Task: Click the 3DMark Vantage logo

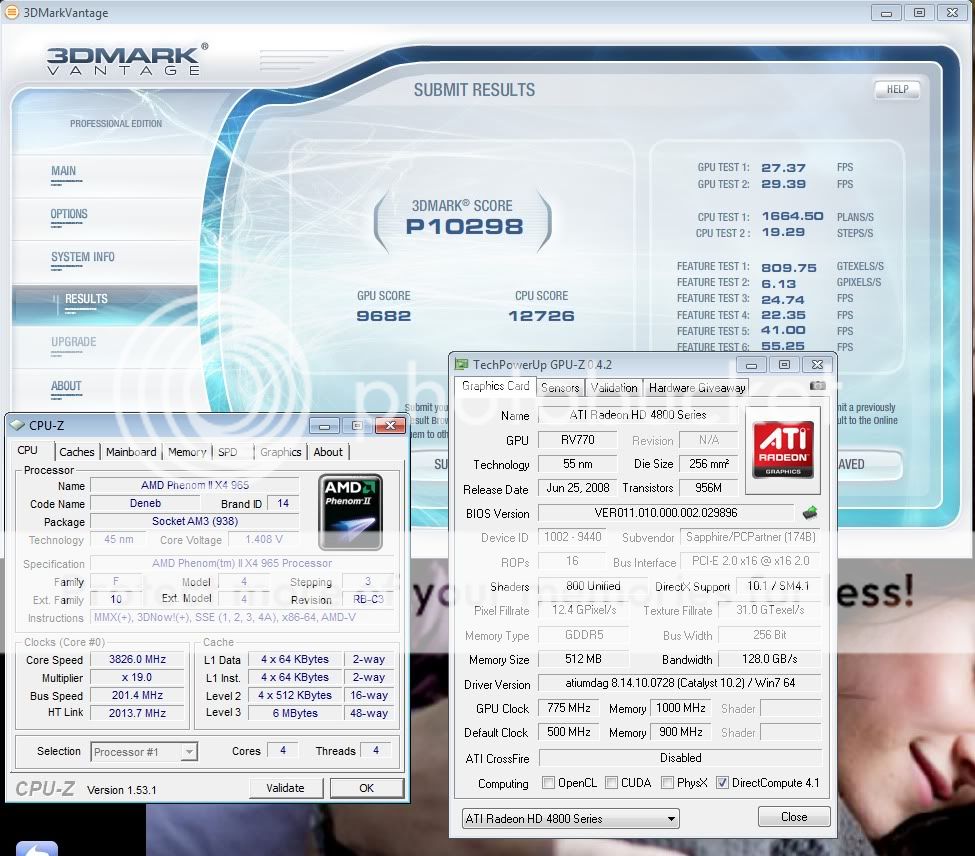Action: pyautogui.click(x=127, y=60)
